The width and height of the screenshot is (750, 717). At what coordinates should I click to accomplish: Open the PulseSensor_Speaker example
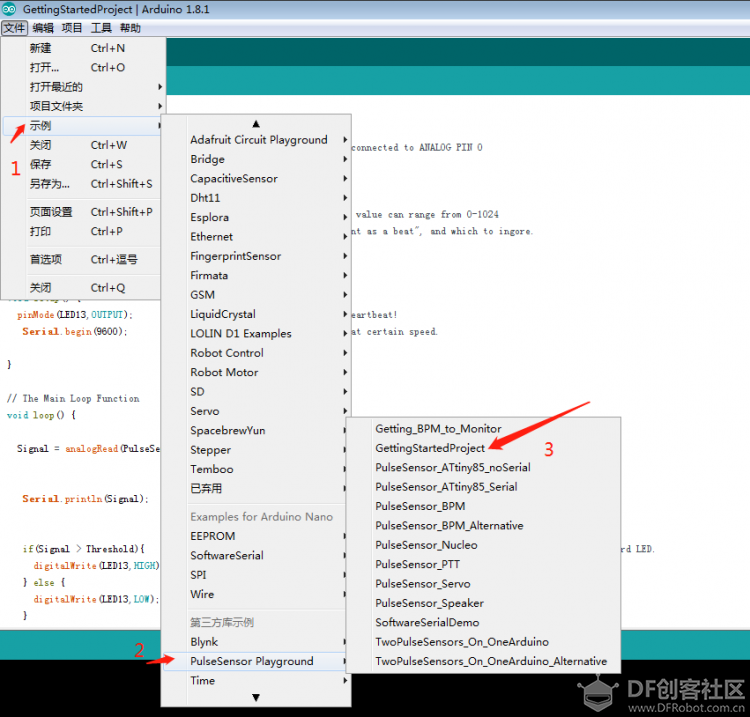click(483, 603)
